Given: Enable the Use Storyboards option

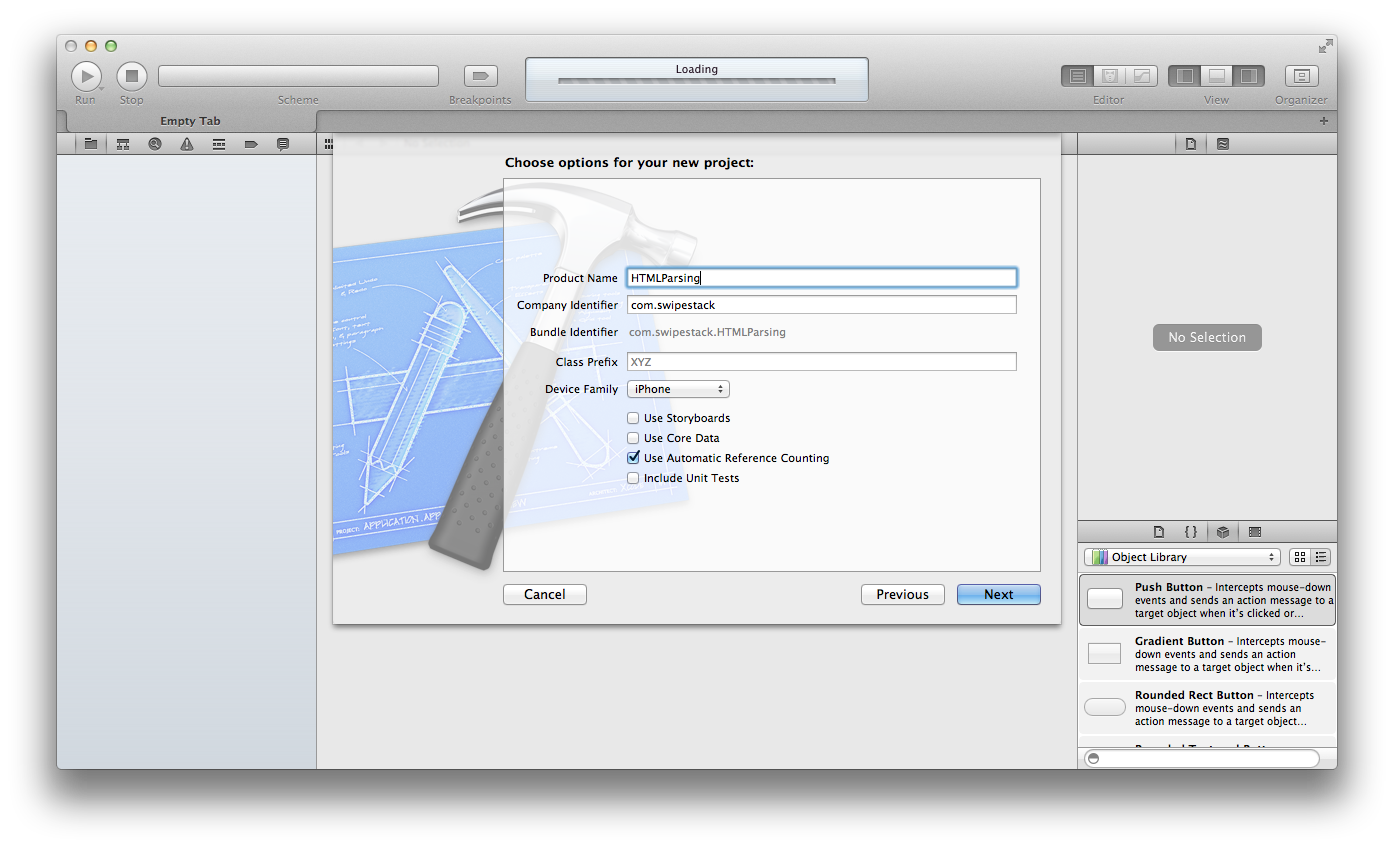Looking at the screenshot, I should 633,418.
